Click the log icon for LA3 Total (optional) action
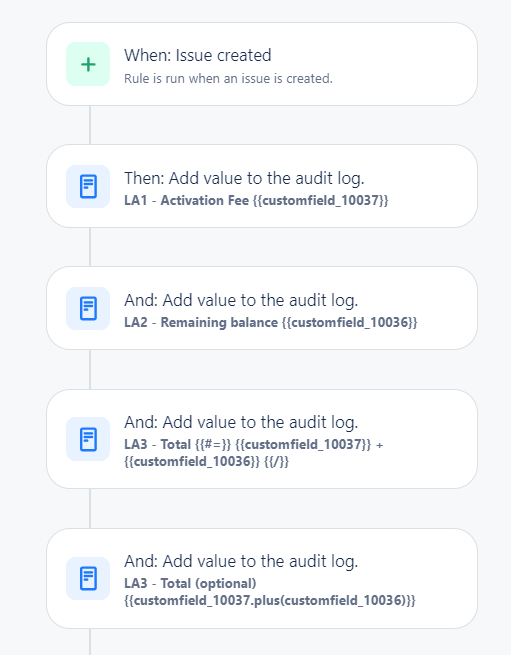511x655 pixels. [x=88, y=578]
